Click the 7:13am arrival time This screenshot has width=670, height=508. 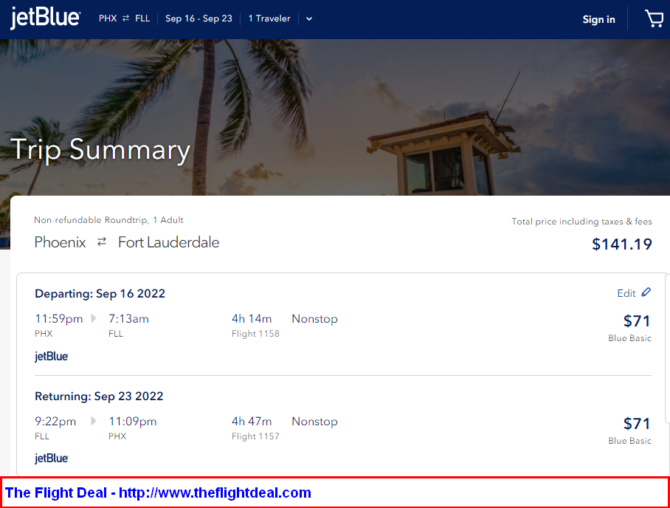coord(129,319)
